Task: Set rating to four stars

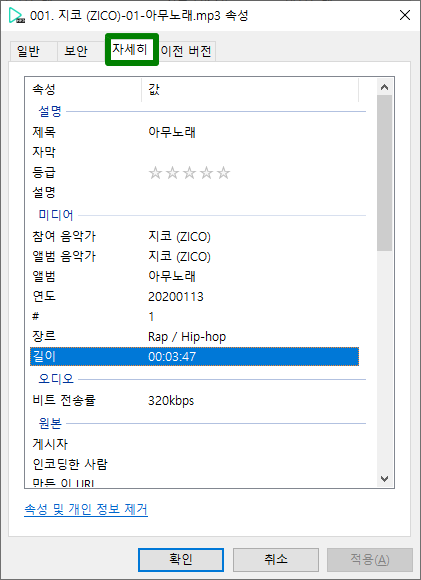Action: coord(206,173)
